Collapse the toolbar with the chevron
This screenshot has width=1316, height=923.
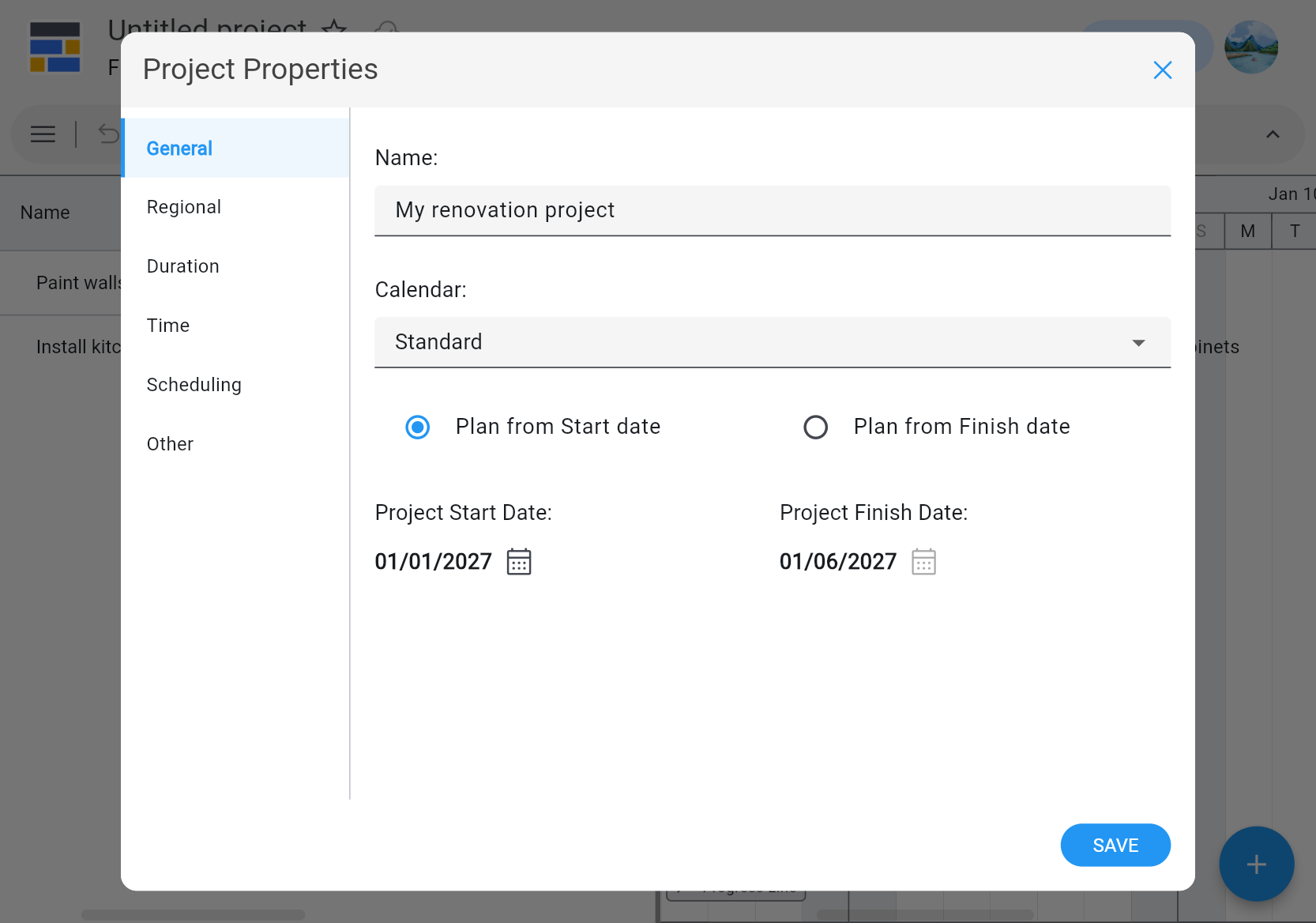(x=1273, y=134)
